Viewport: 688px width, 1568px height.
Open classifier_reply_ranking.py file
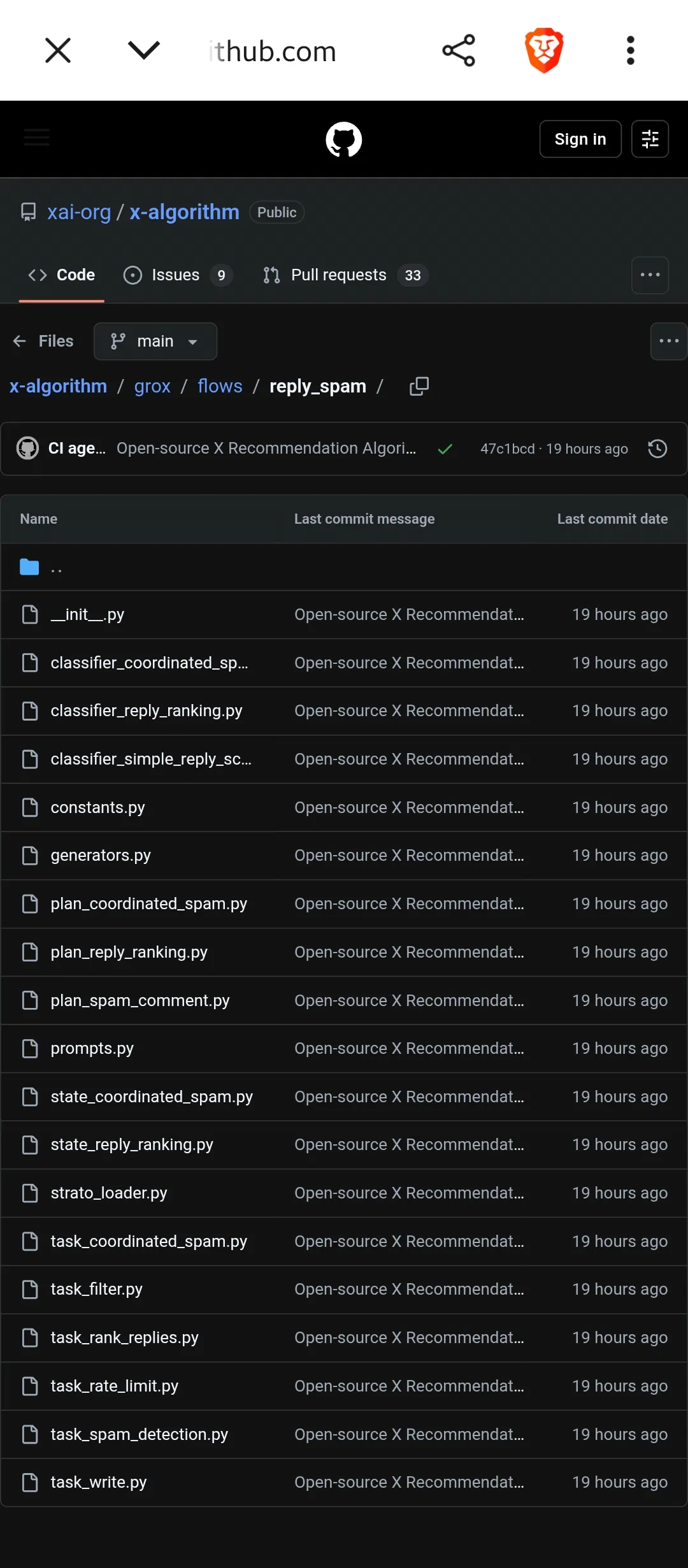pyautogui.click(x=147, y=711)
